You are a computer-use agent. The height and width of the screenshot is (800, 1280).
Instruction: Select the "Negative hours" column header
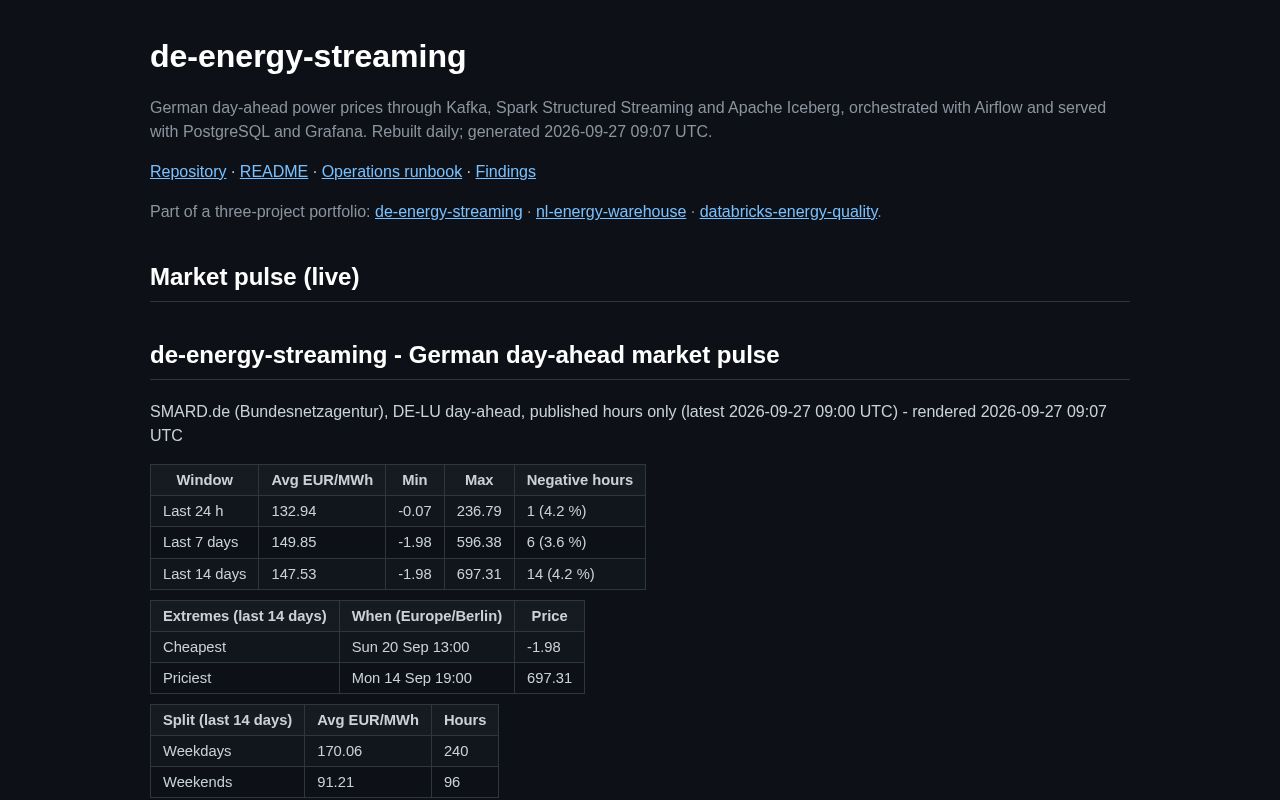click(x=580, y=480)
